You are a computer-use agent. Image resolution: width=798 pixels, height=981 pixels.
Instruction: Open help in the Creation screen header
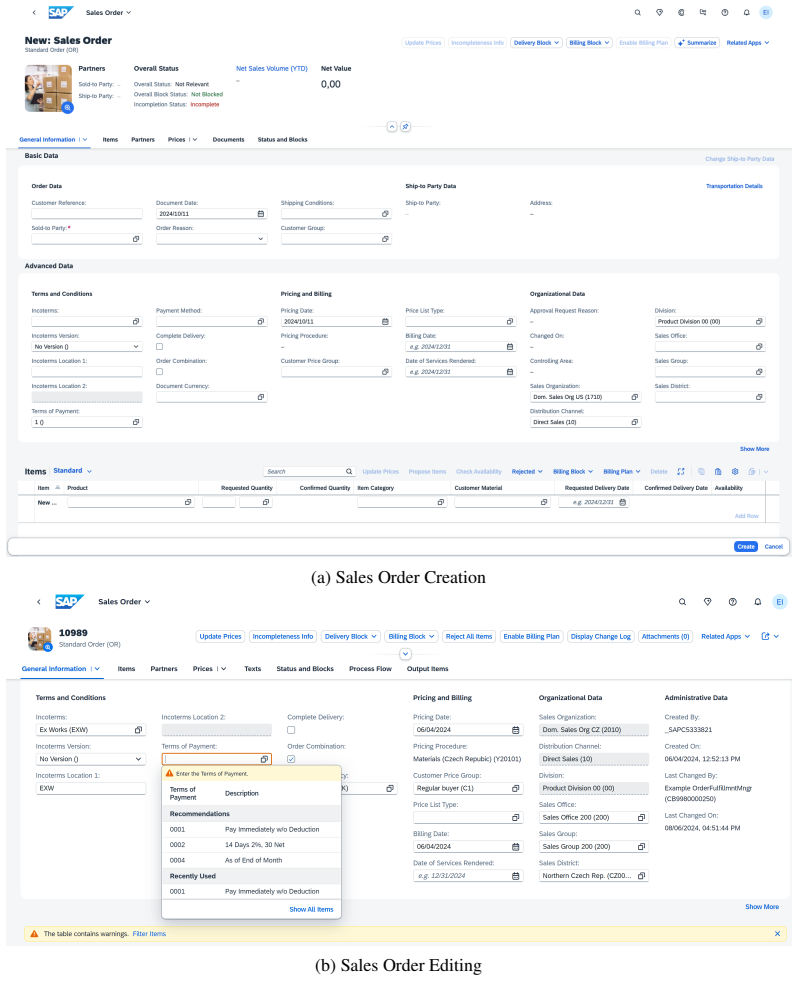tap(724, 13)
